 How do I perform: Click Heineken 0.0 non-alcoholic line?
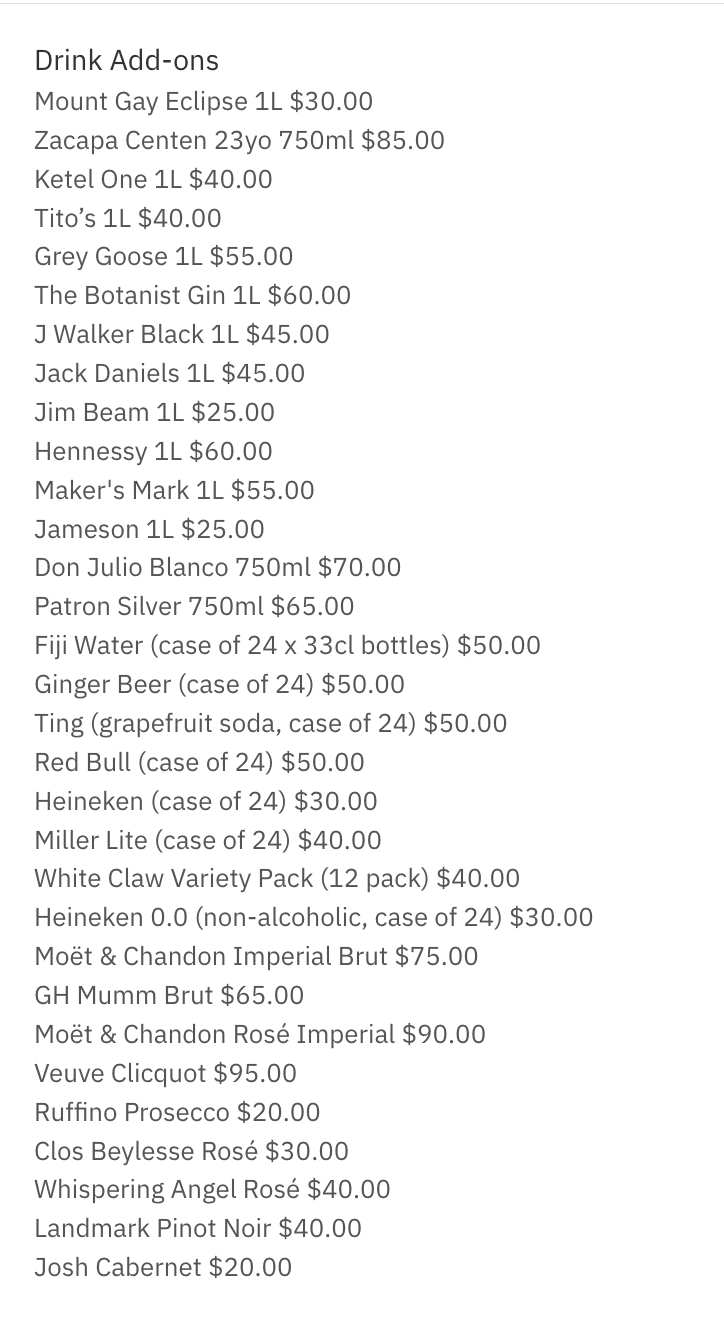313,918
